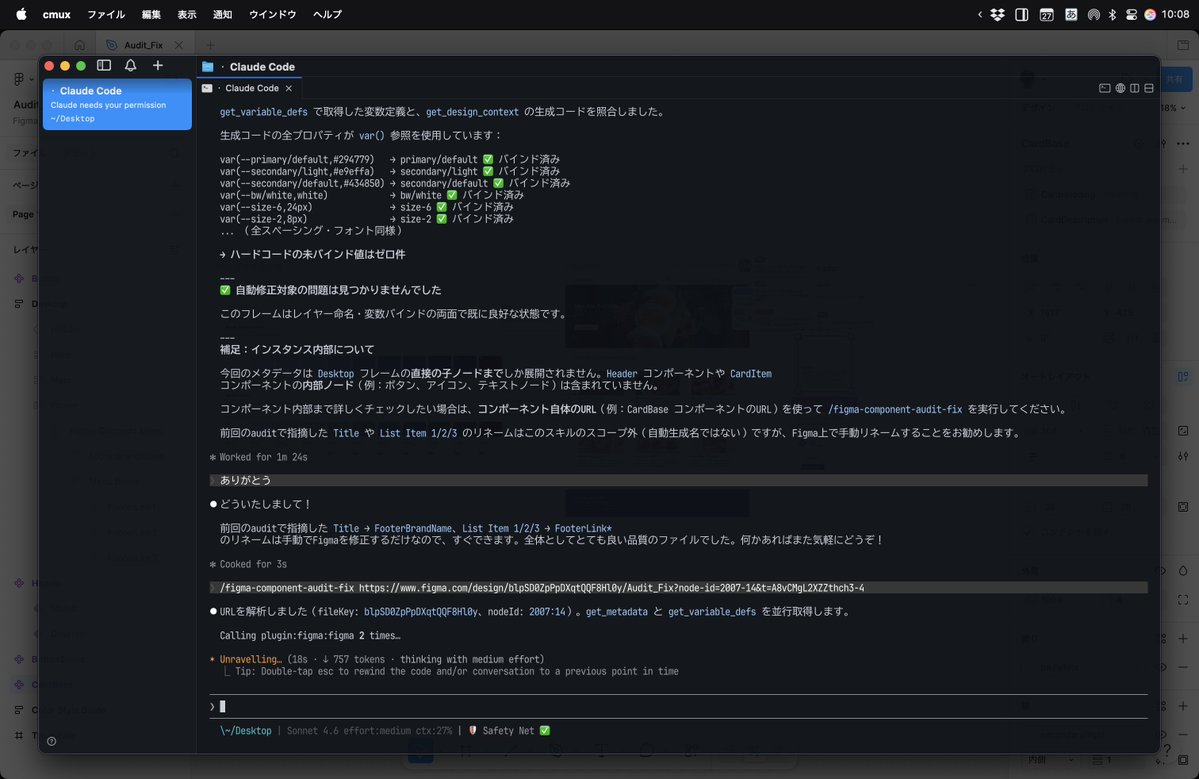
Task: Click the FooterBrandName text
Action: tap(413, 528)
